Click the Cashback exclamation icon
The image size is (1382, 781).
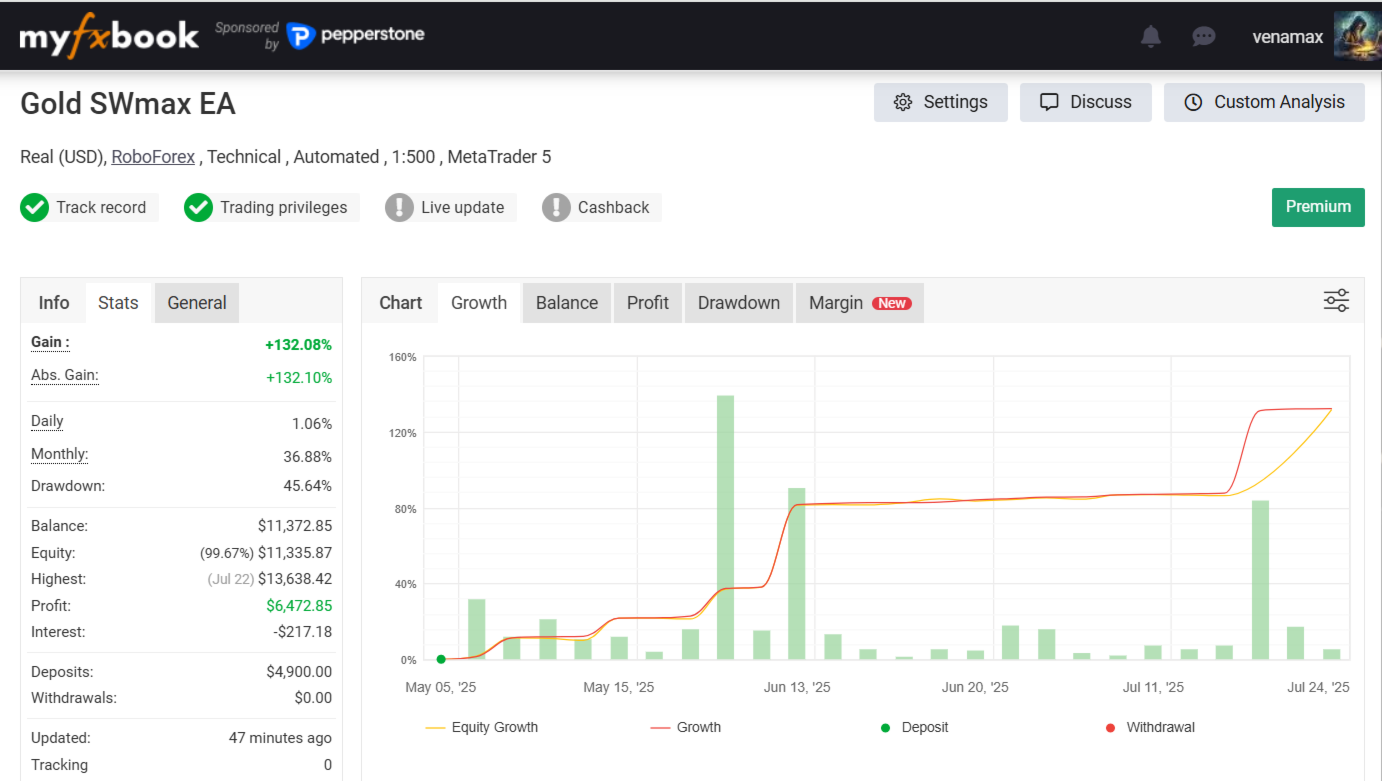[x=556, y=208]
